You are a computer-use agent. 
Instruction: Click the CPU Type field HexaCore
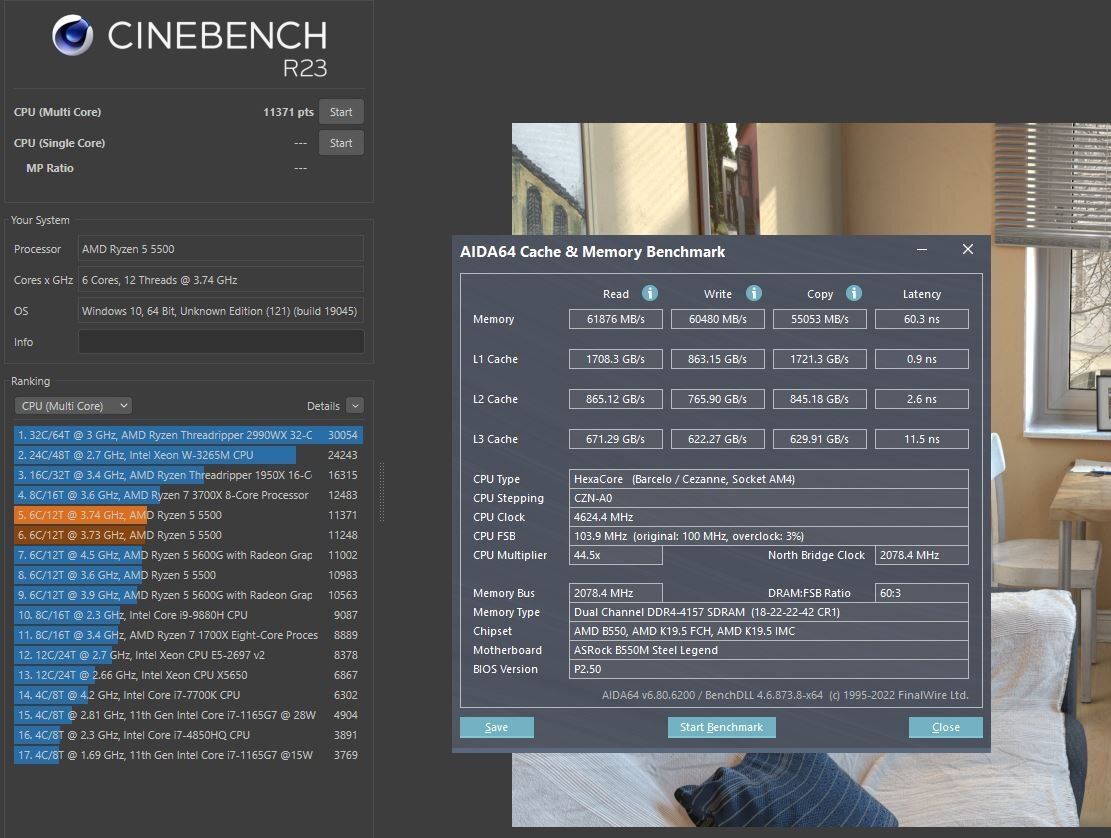[x=769, y=479]
